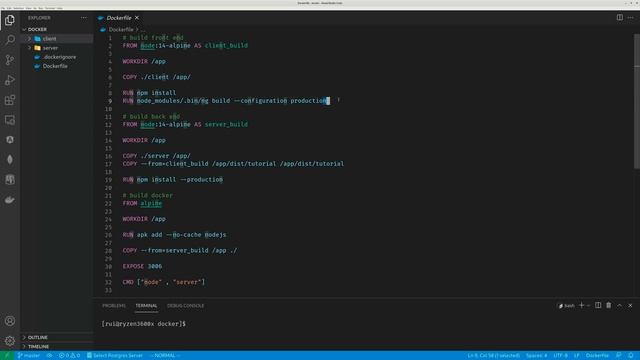Open the Remote Explorer view
The image size is (640, 360).
coord(10,120)
